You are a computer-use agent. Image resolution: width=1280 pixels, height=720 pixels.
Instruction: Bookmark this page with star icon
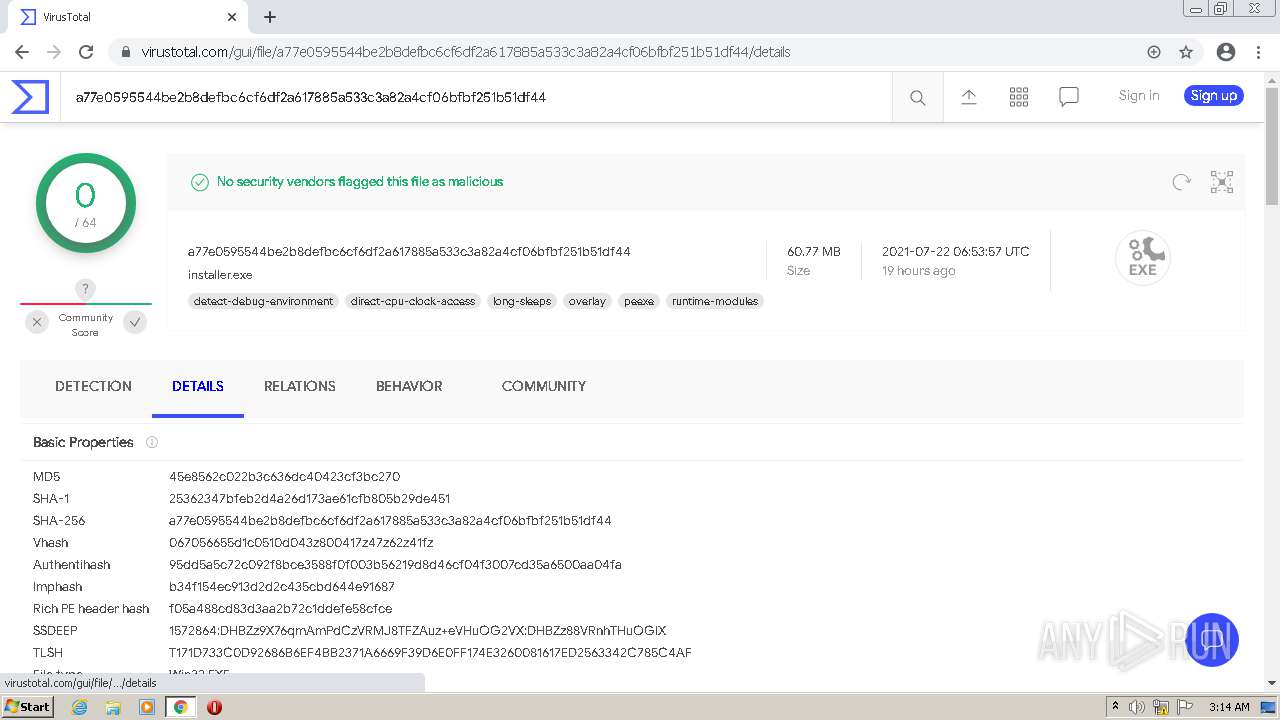(1186, 52)
